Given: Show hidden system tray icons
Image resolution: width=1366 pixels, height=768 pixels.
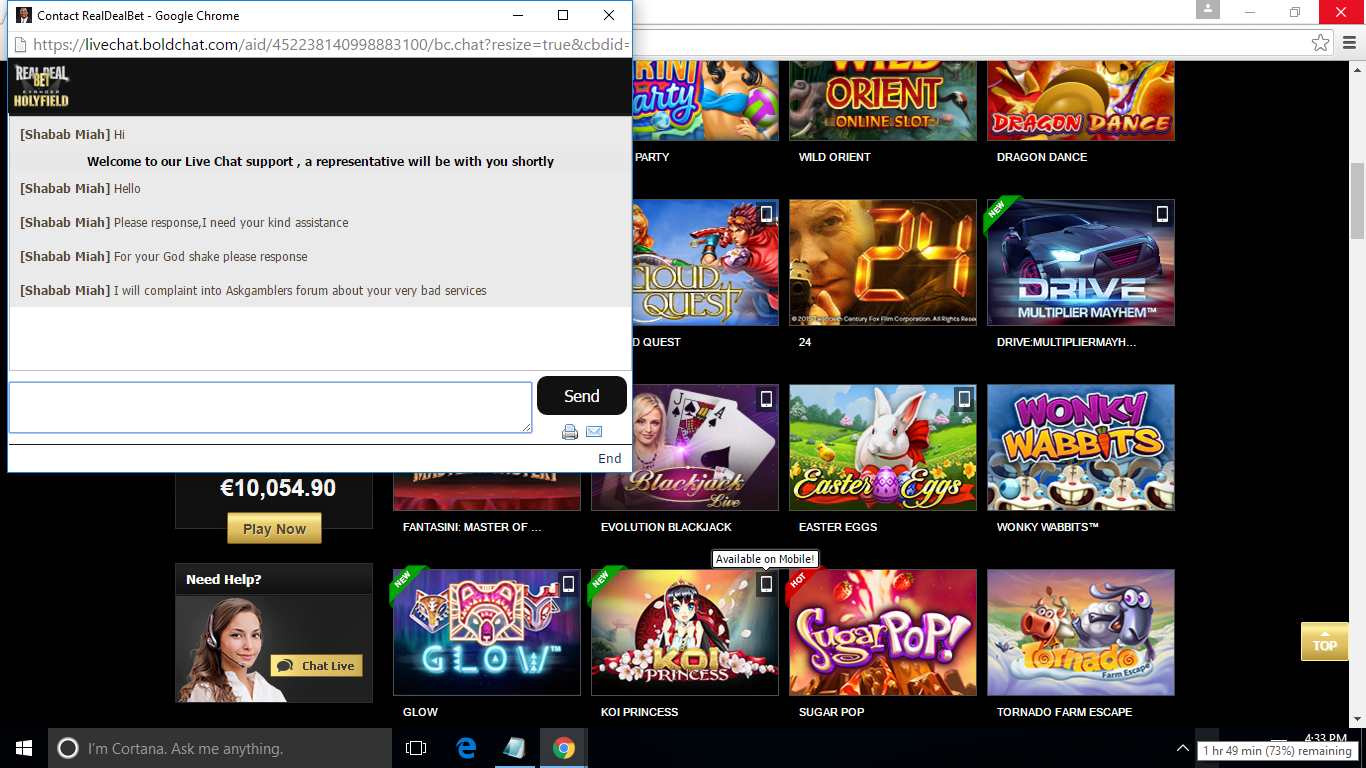Looking at the screenshot, I should click(x=1182, y=748).
